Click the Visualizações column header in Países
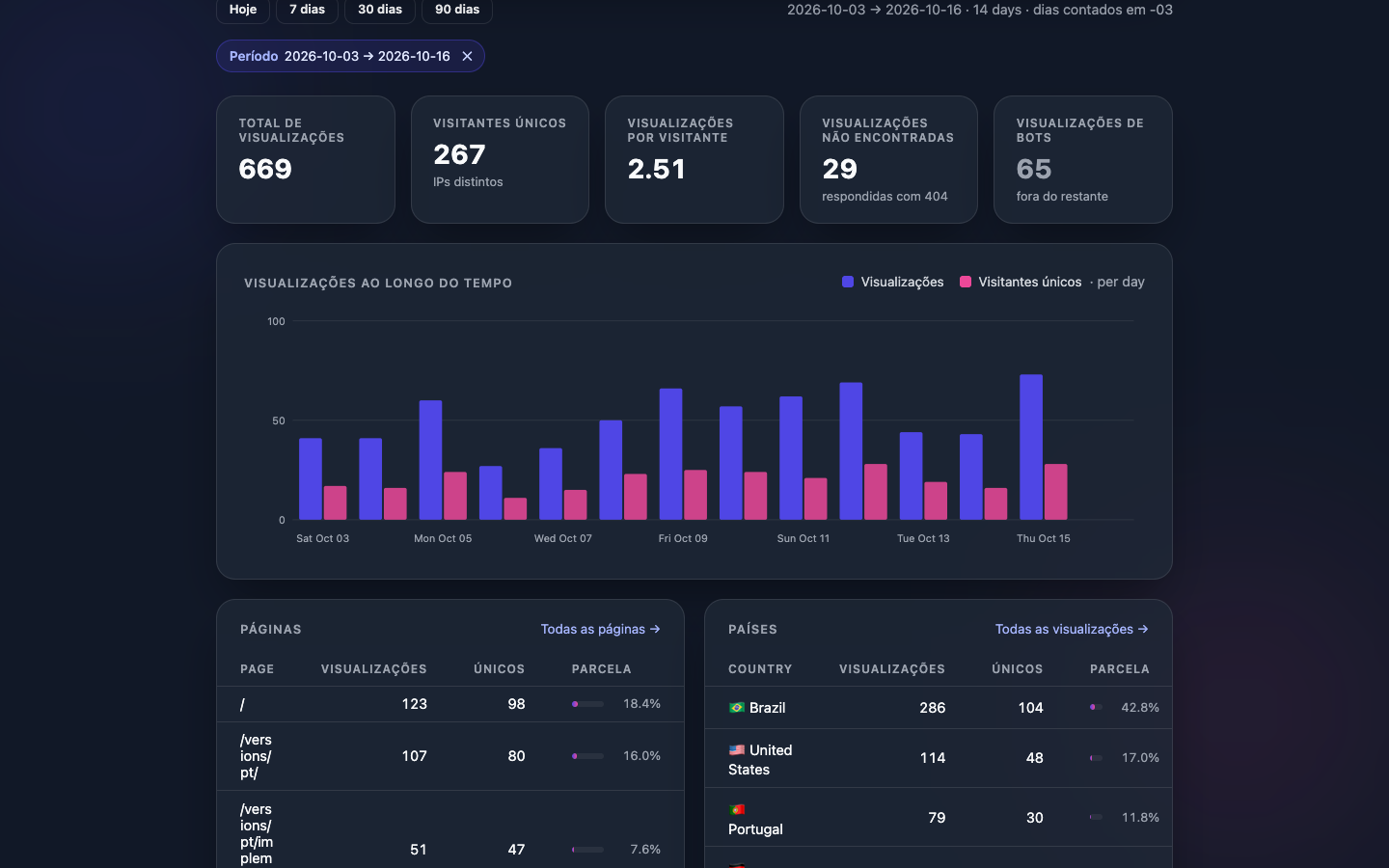Screen dimensions: 1389x868 [892, 669]
